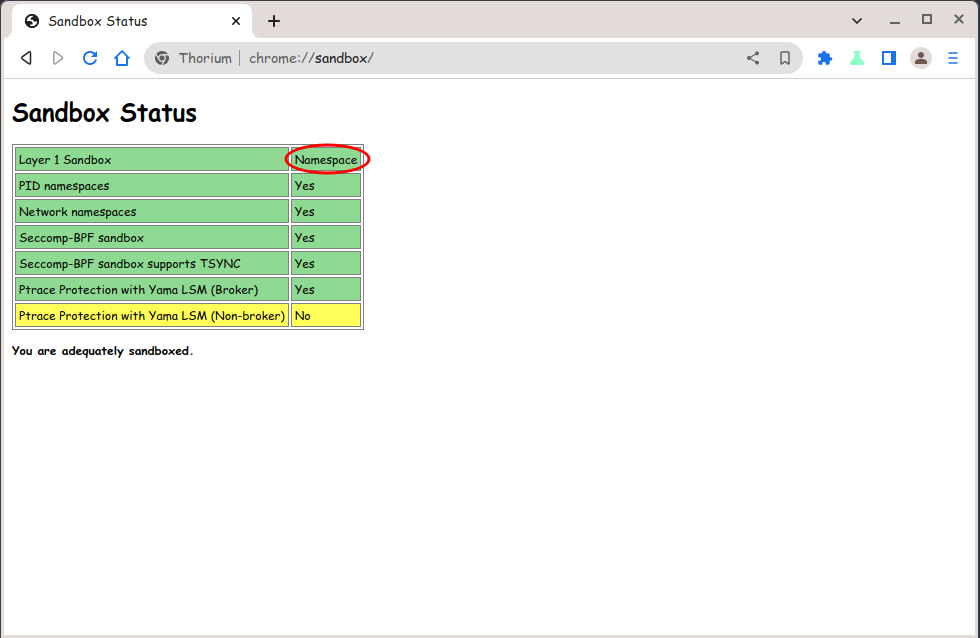Viewport: 980px width, 638px height.
Task: Open a new tab with the plus button
Action: coord(273,20)
